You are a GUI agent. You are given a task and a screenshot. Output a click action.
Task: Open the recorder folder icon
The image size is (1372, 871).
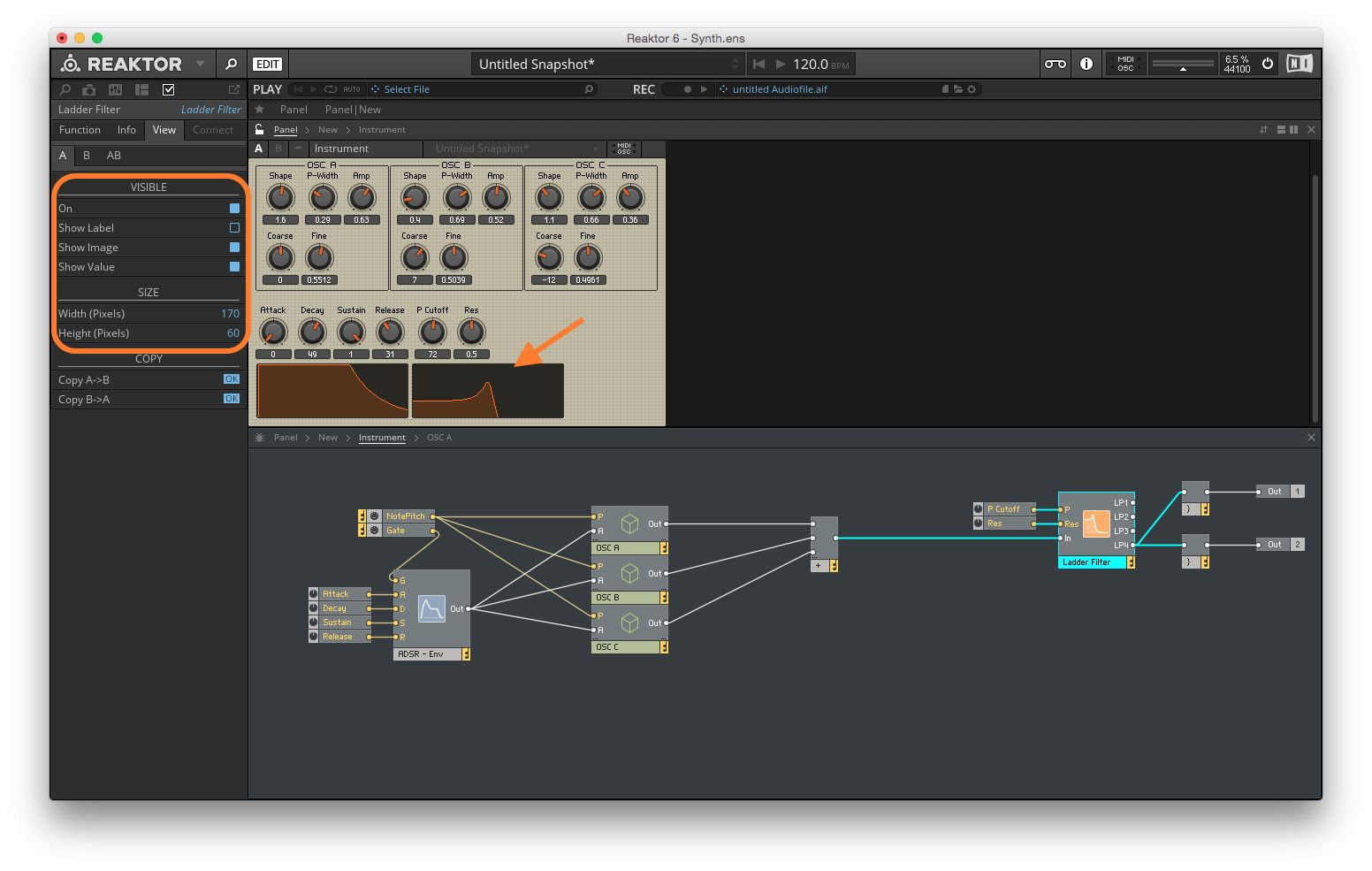958,89
